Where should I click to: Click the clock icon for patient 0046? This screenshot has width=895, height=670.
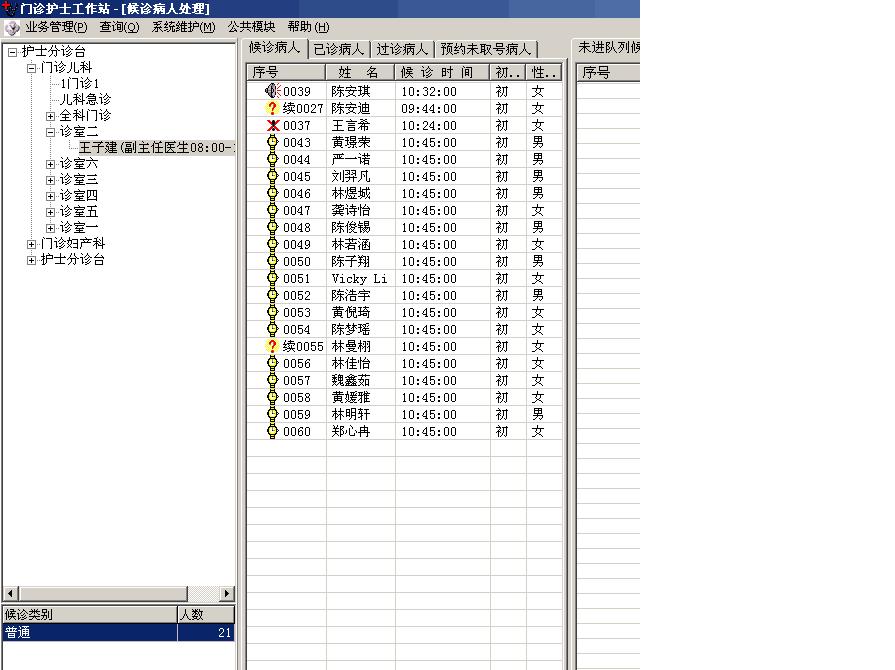272,193
